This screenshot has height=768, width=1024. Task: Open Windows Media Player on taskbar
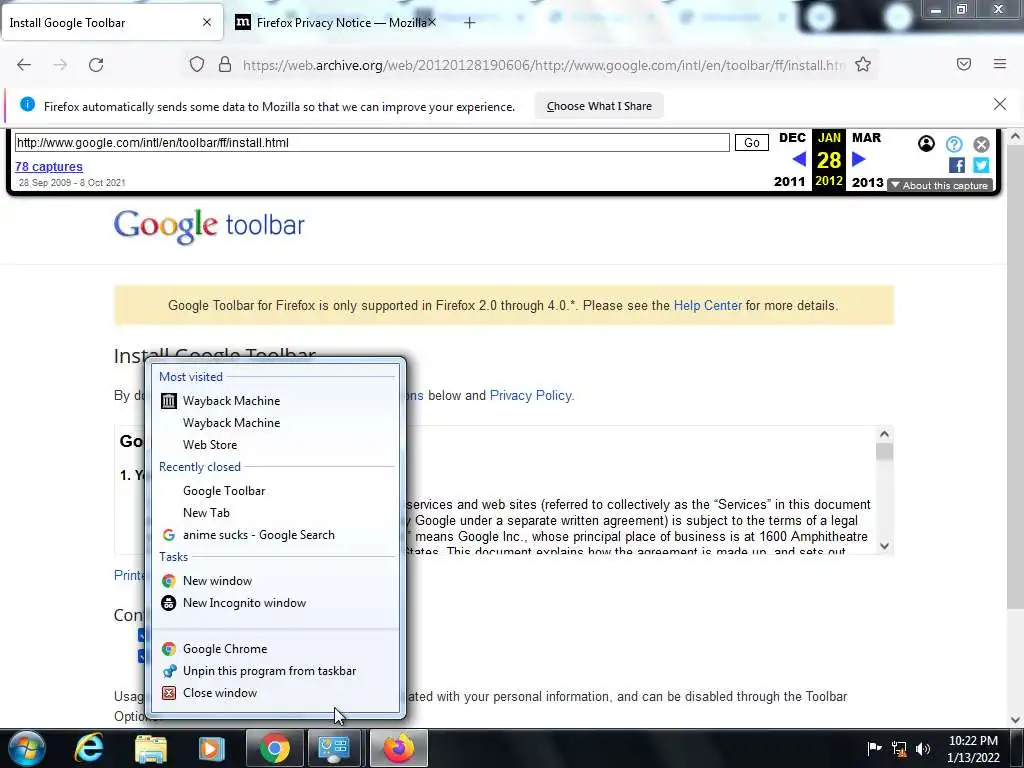[x=212, y=748]
